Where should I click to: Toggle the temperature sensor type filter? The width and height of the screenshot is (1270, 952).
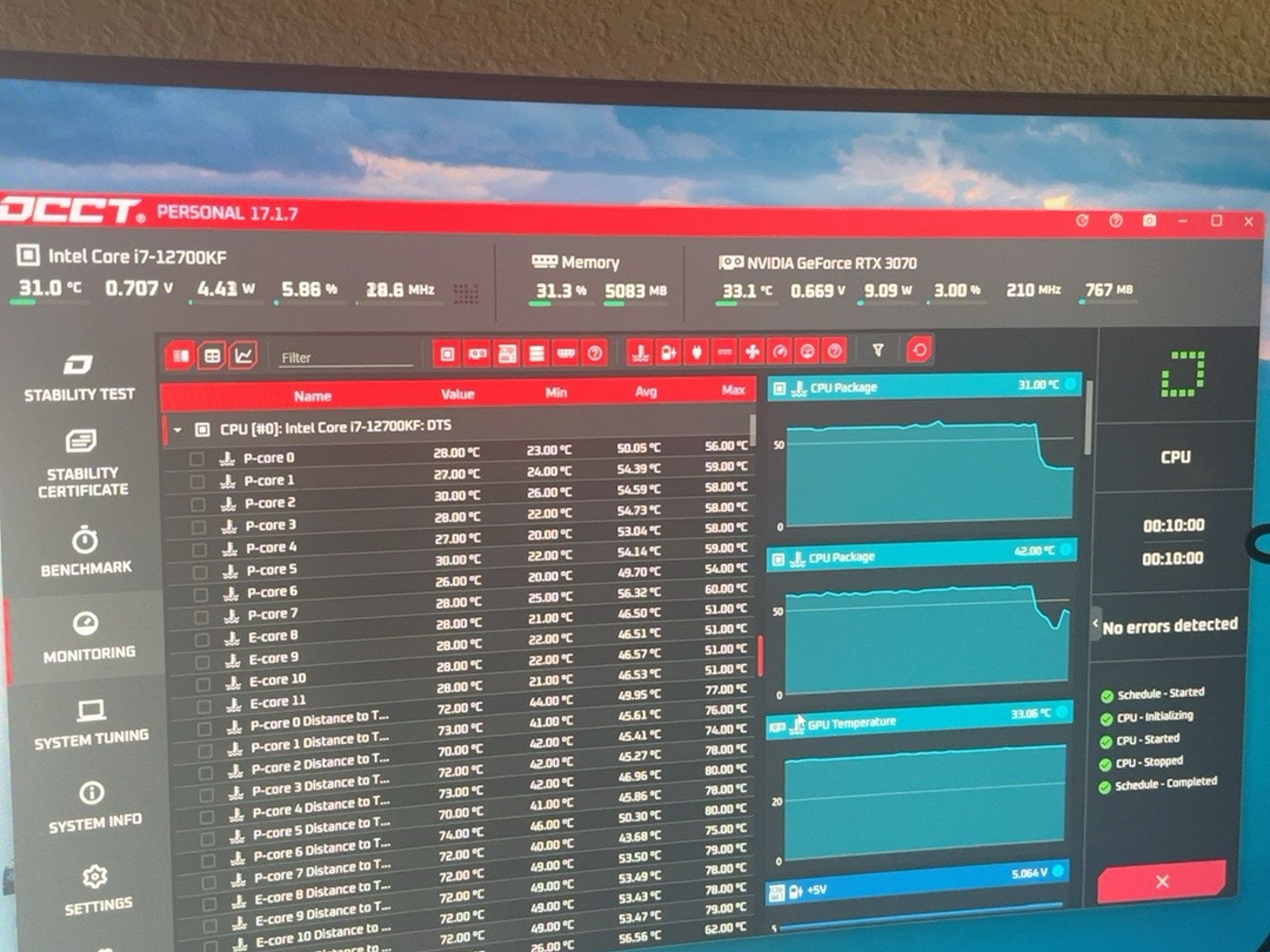pyautogui.click(x=640, y=353)
